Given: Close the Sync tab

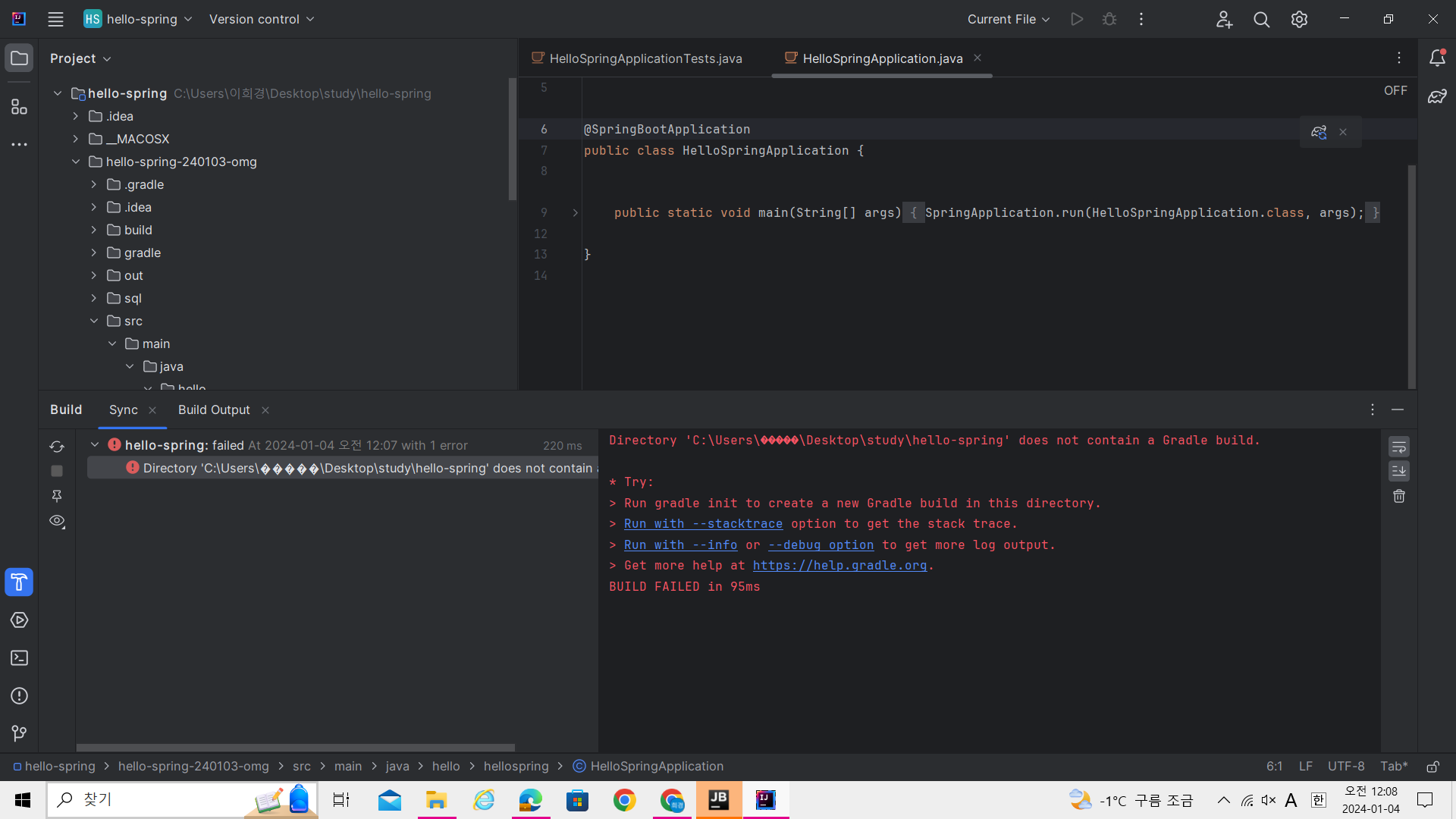Looking at the screenshot, I should tap(152, 410).
